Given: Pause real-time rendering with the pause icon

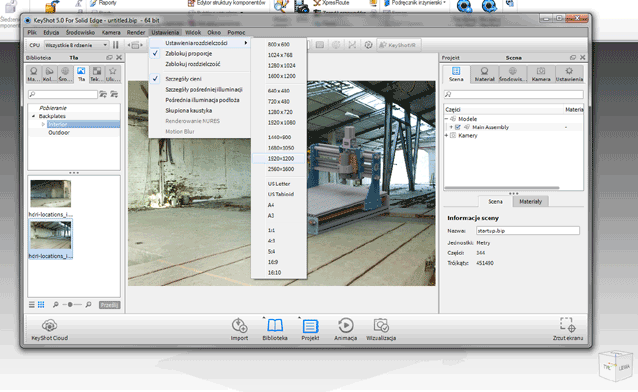Looking at the screenshot, I should click(x=116, y=45).
